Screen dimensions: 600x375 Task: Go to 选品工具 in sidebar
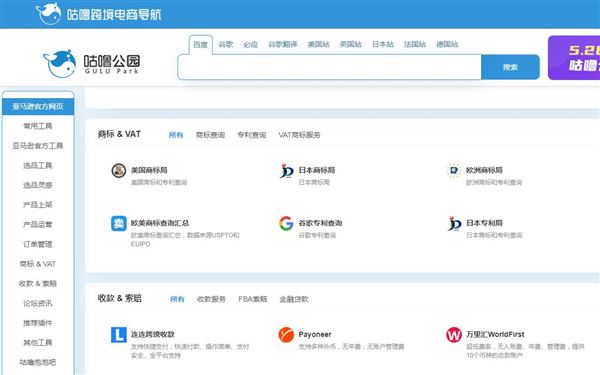coord(38,165)
